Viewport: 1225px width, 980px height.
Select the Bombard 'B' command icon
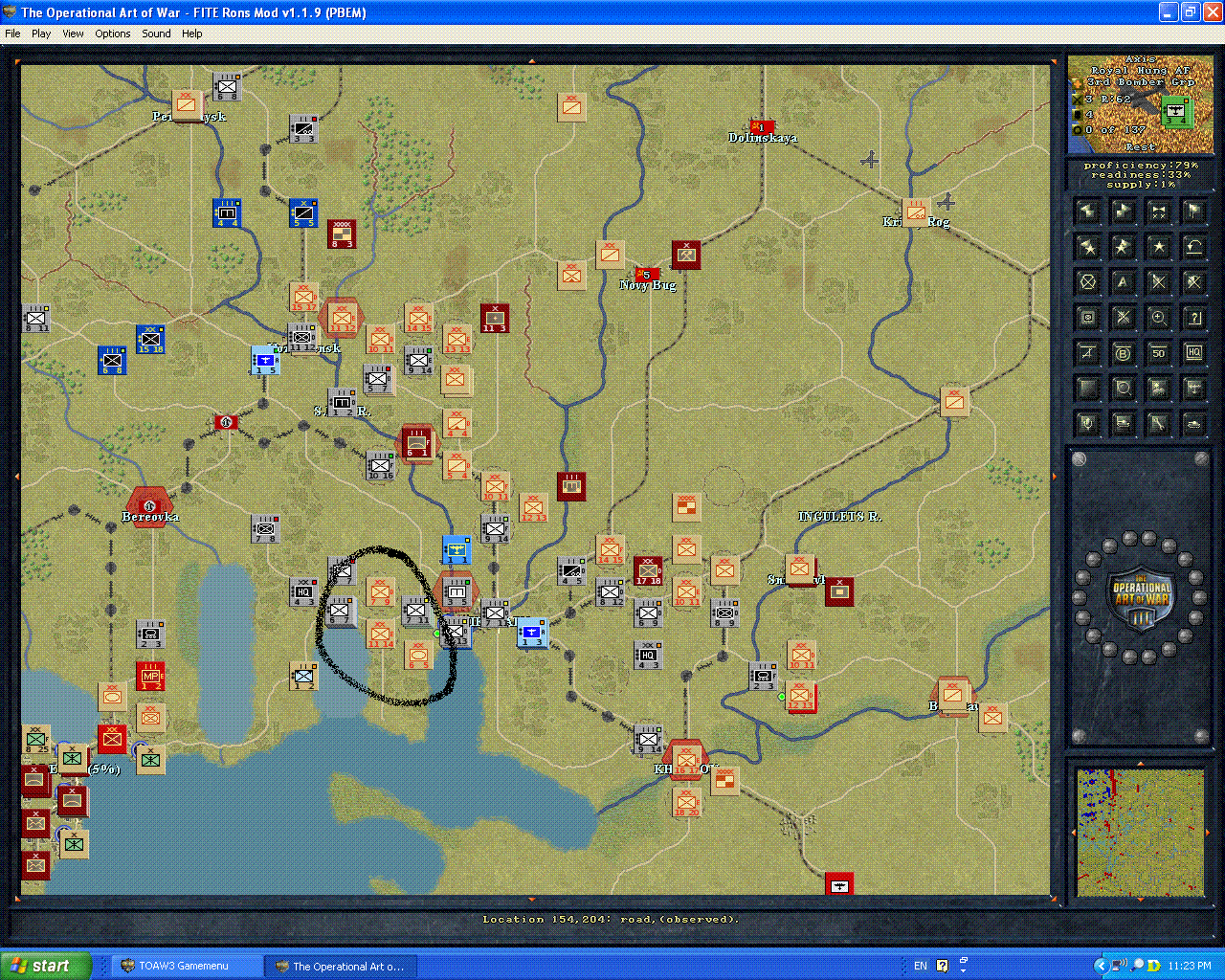click(1124, 351)
